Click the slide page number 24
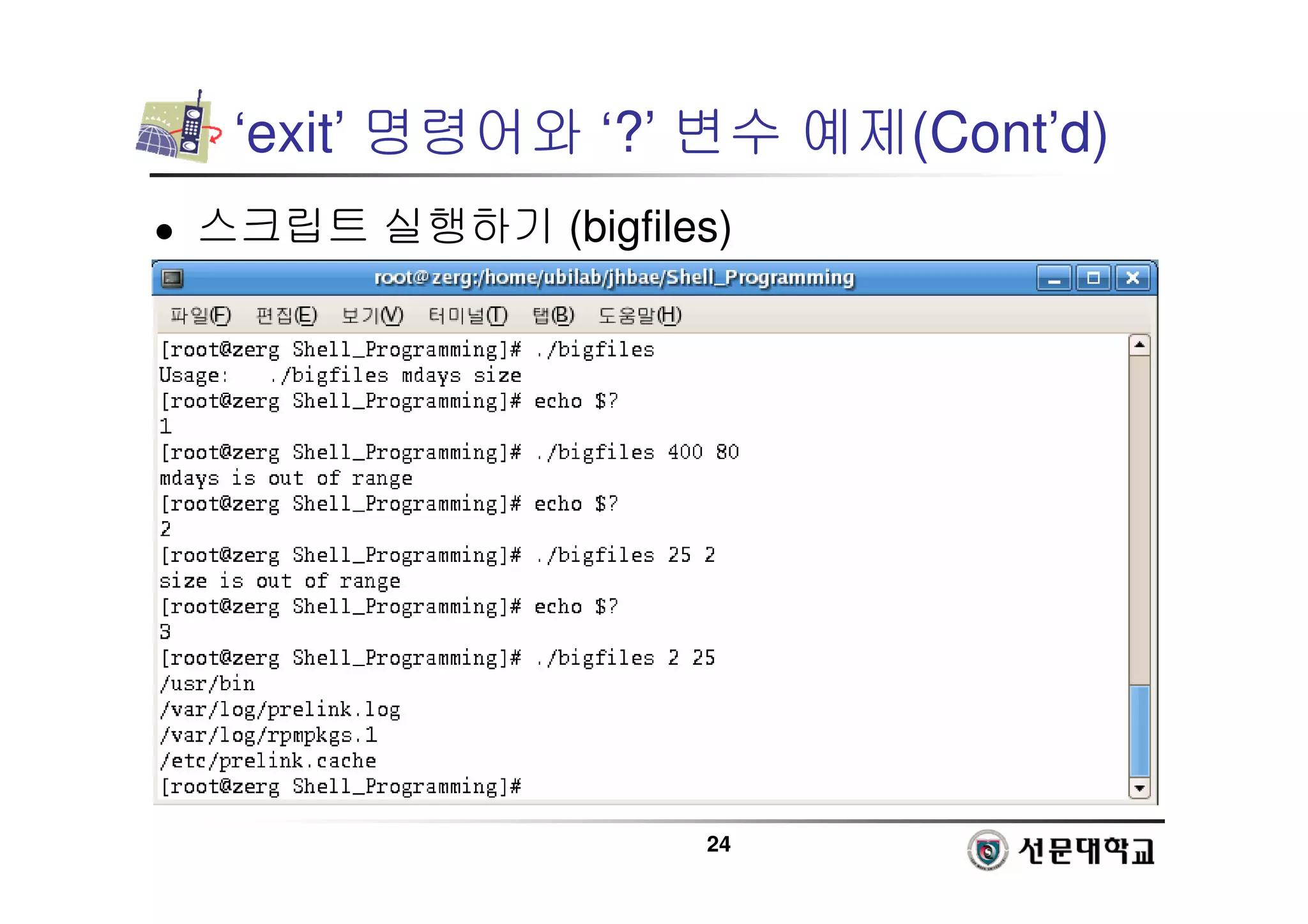 [719, 844]
